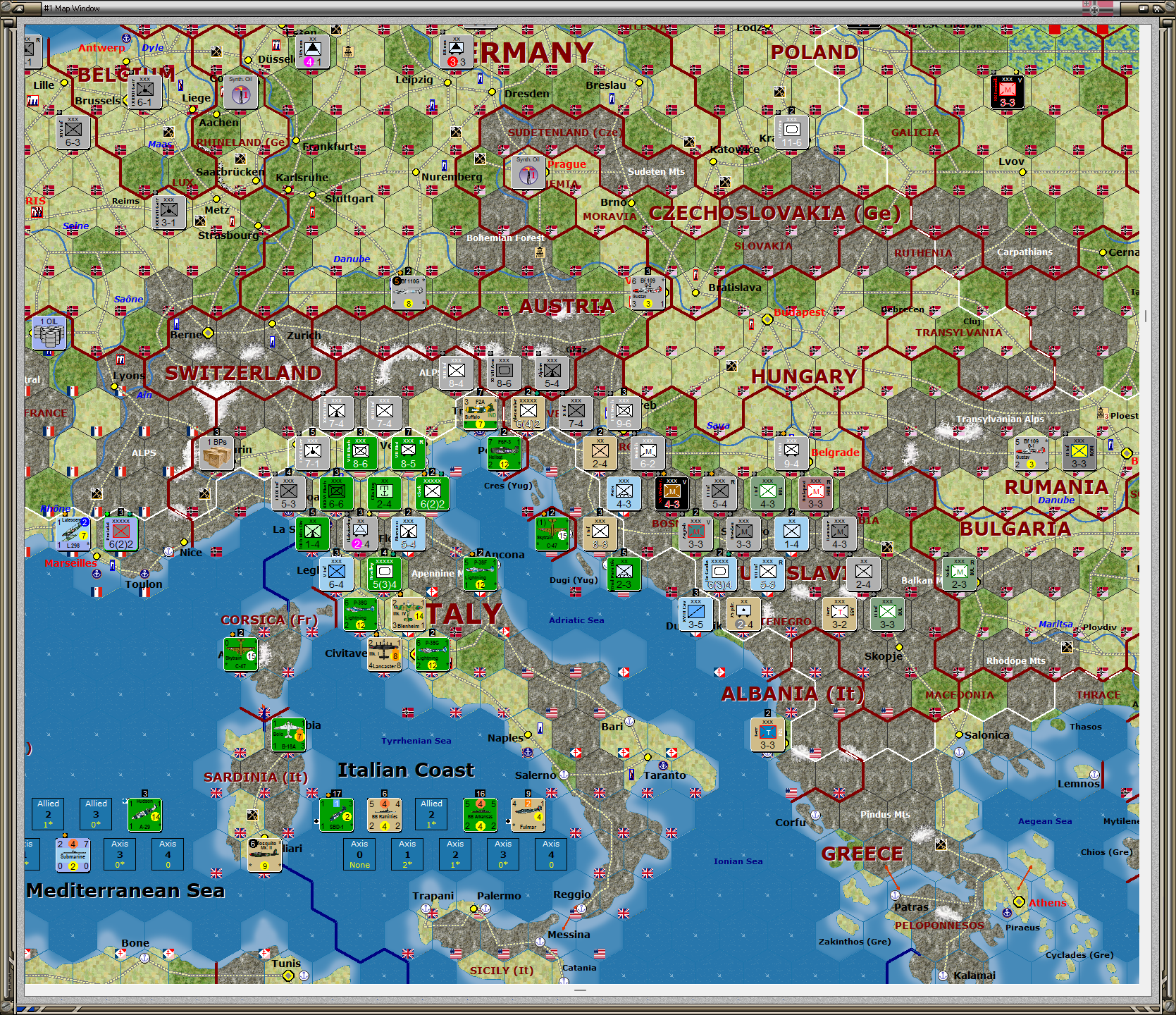Select the black 4-3 SS counter
The width and height of the screenshot is (1176, 1015).
tap(671, 493)
